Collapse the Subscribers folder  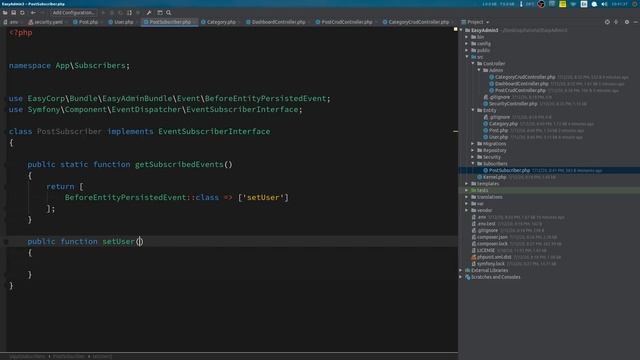(473, 164)
